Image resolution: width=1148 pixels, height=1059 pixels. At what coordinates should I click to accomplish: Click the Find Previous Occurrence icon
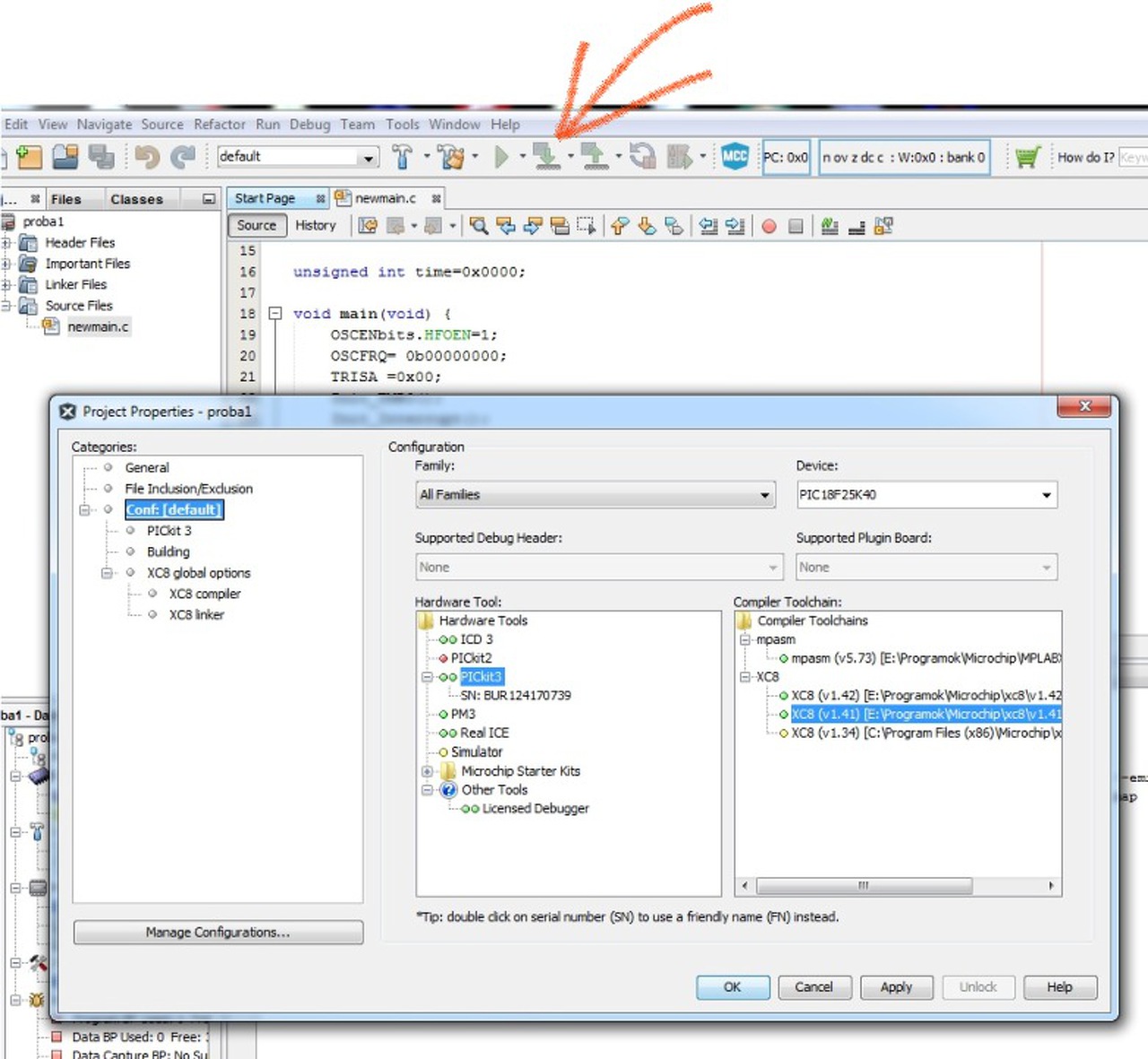tap(506, 226)
